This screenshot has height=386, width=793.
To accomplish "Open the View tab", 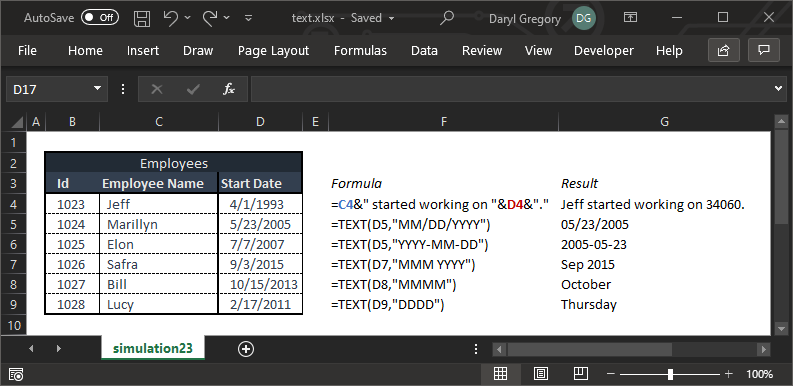I will point(538,51).
